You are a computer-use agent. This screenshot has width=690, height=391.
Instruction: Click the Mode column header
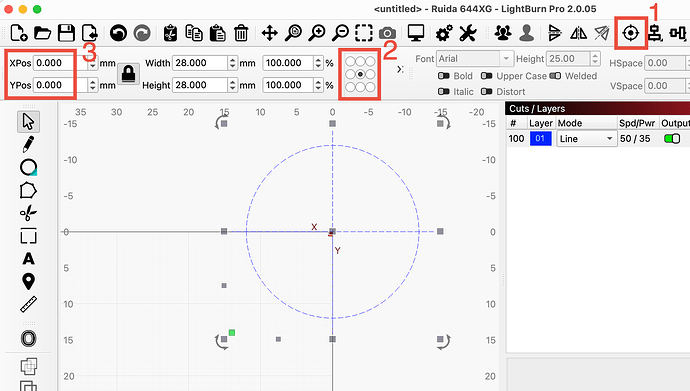click(x=570, y=123)
